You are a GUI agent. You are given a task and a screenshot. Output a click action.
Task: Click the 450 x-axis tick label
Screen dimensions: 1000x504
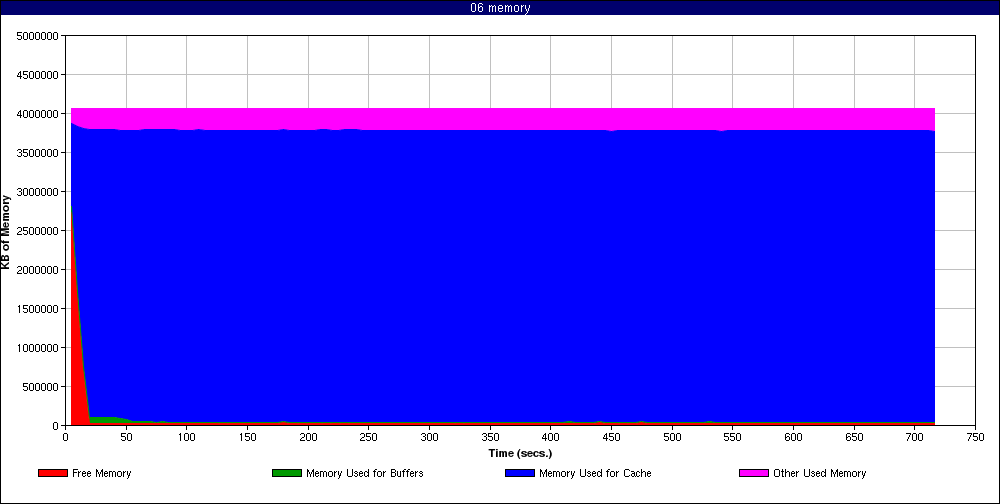pos(611,438)
